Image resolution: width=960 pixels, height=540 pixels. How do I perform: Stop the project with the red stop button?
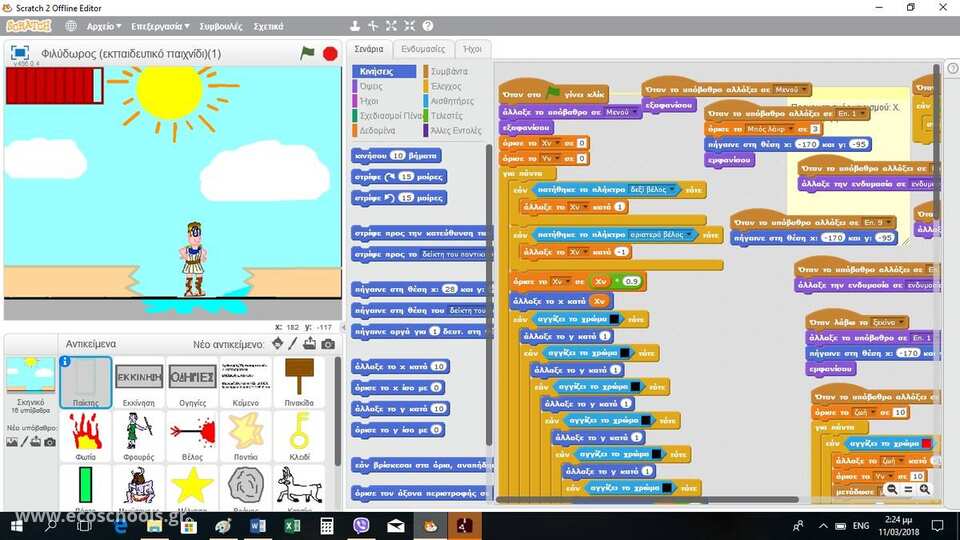(x=330, y=54)
